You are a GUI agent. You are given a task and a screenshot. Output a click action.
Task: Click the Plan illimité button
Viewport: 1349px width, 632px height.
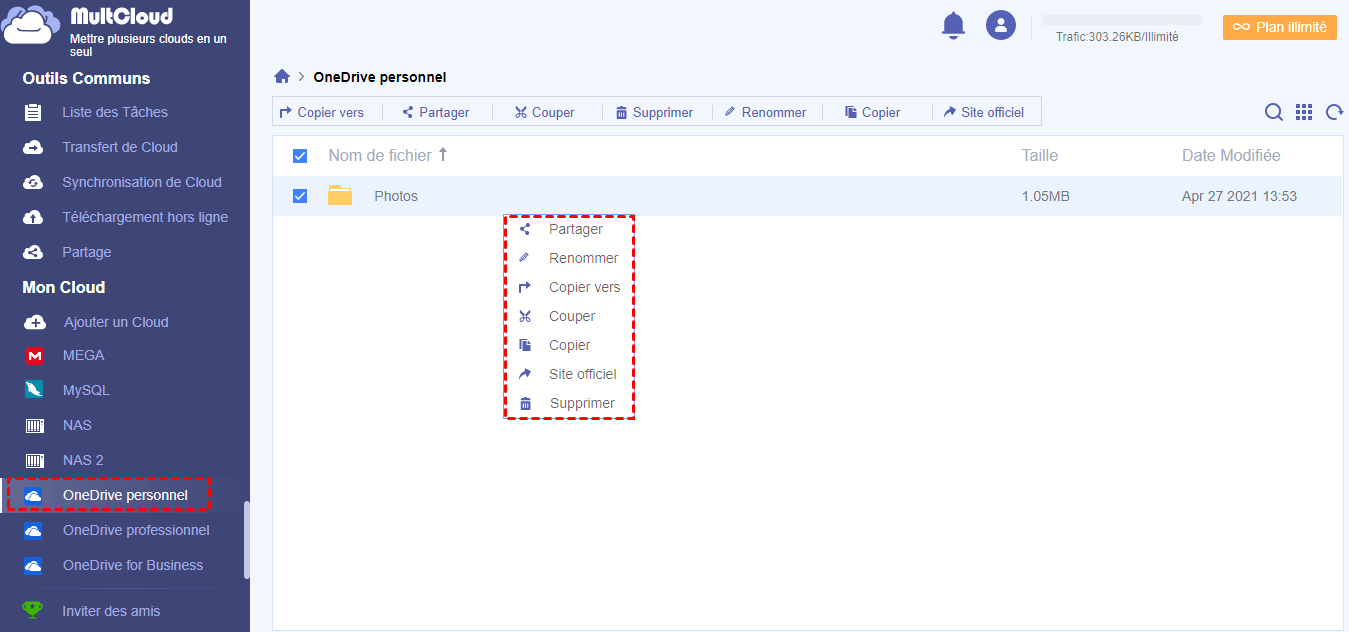point(1280,27)
